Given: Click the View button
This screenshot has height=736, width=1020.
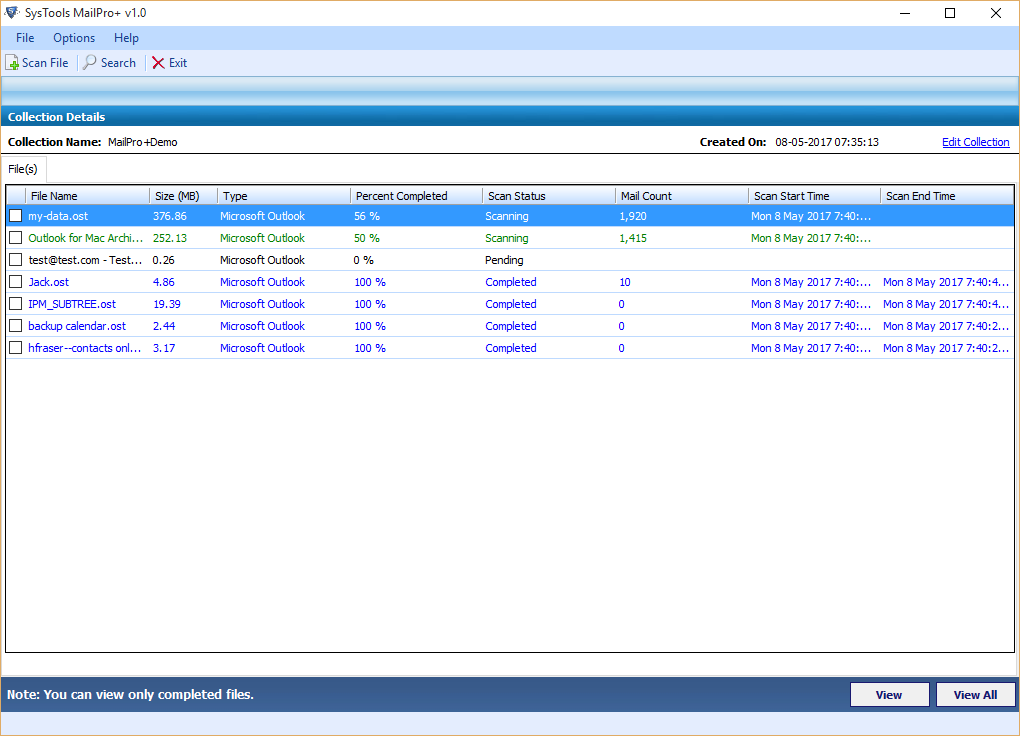Looking at the screenshot, I should tap(889, 695).
